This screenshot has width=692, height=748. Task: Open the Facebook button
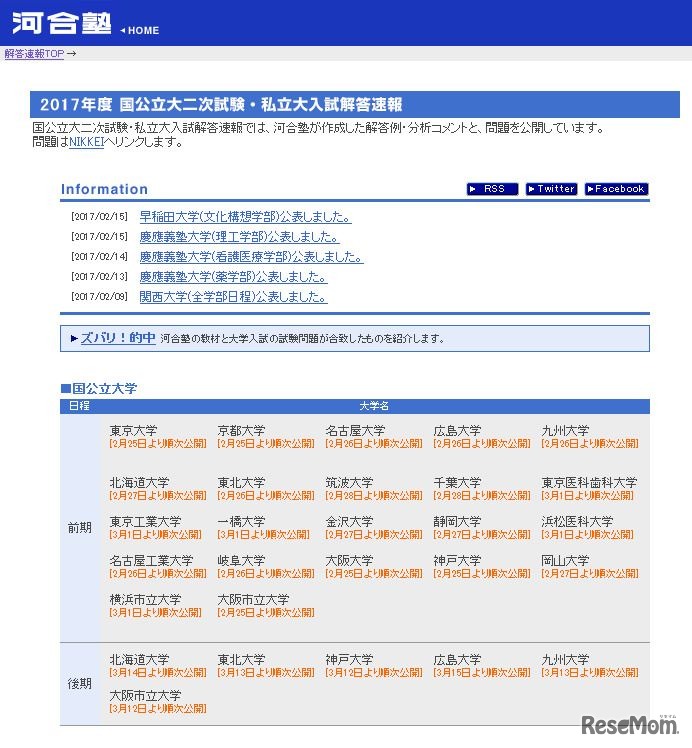click(616, 189)
